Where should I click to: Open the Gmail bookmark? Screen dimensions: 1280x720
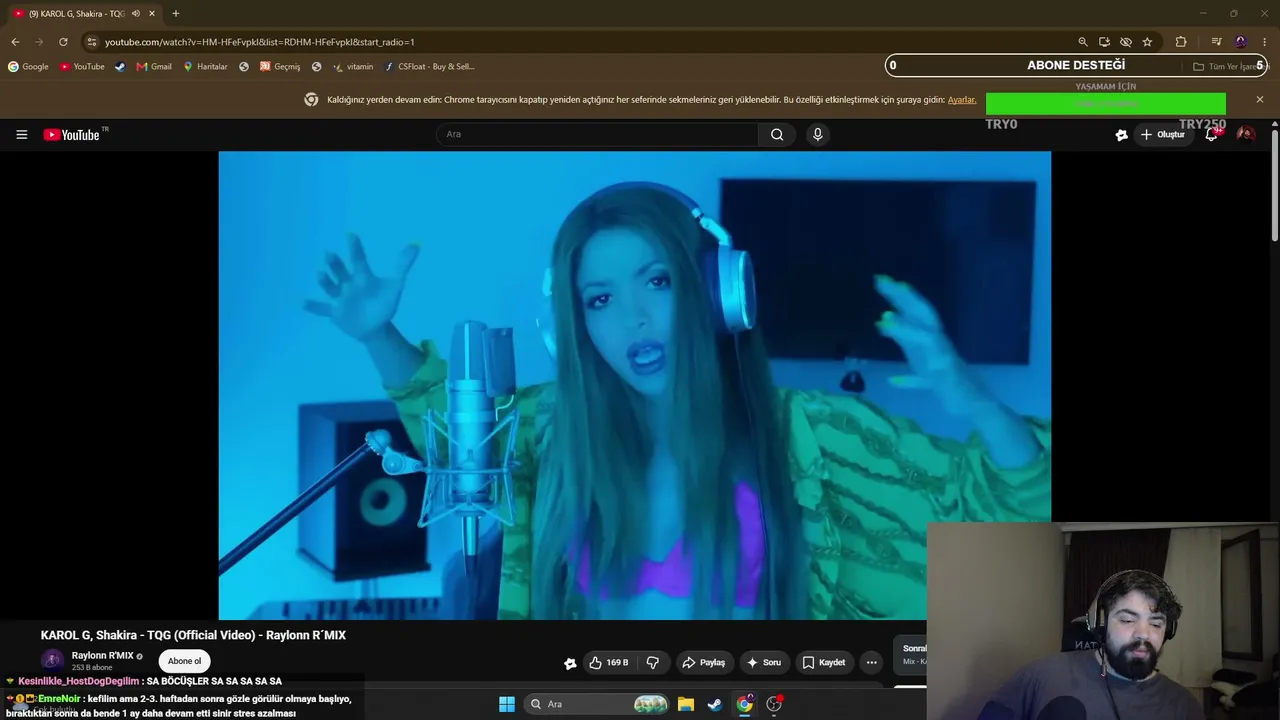tap(154, 67)
